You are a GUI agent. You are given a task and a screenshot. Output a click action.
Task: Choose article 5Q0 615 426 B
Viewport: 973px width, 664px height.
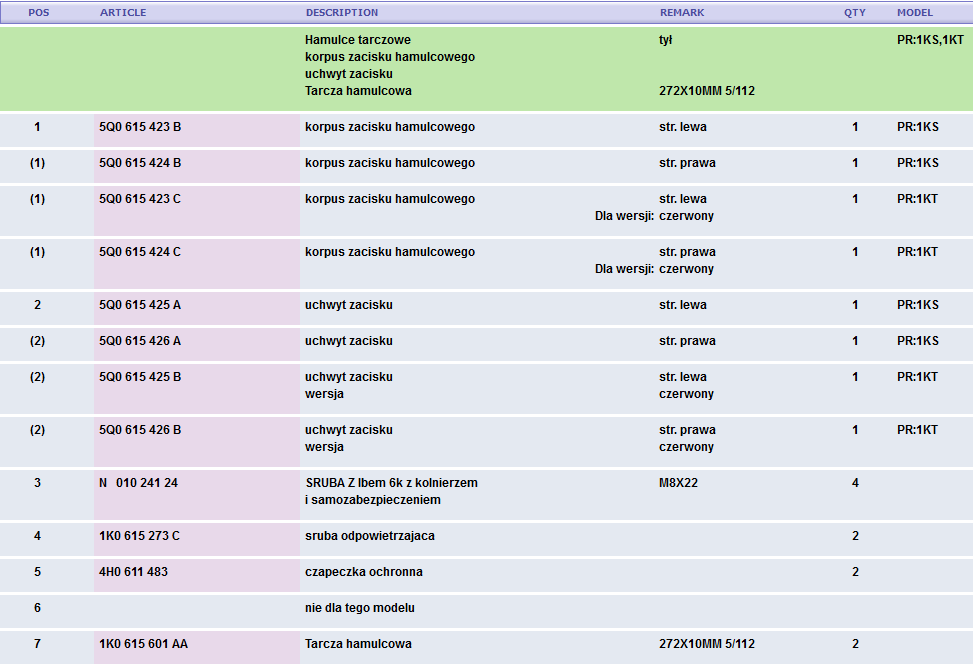click(140, 430)
